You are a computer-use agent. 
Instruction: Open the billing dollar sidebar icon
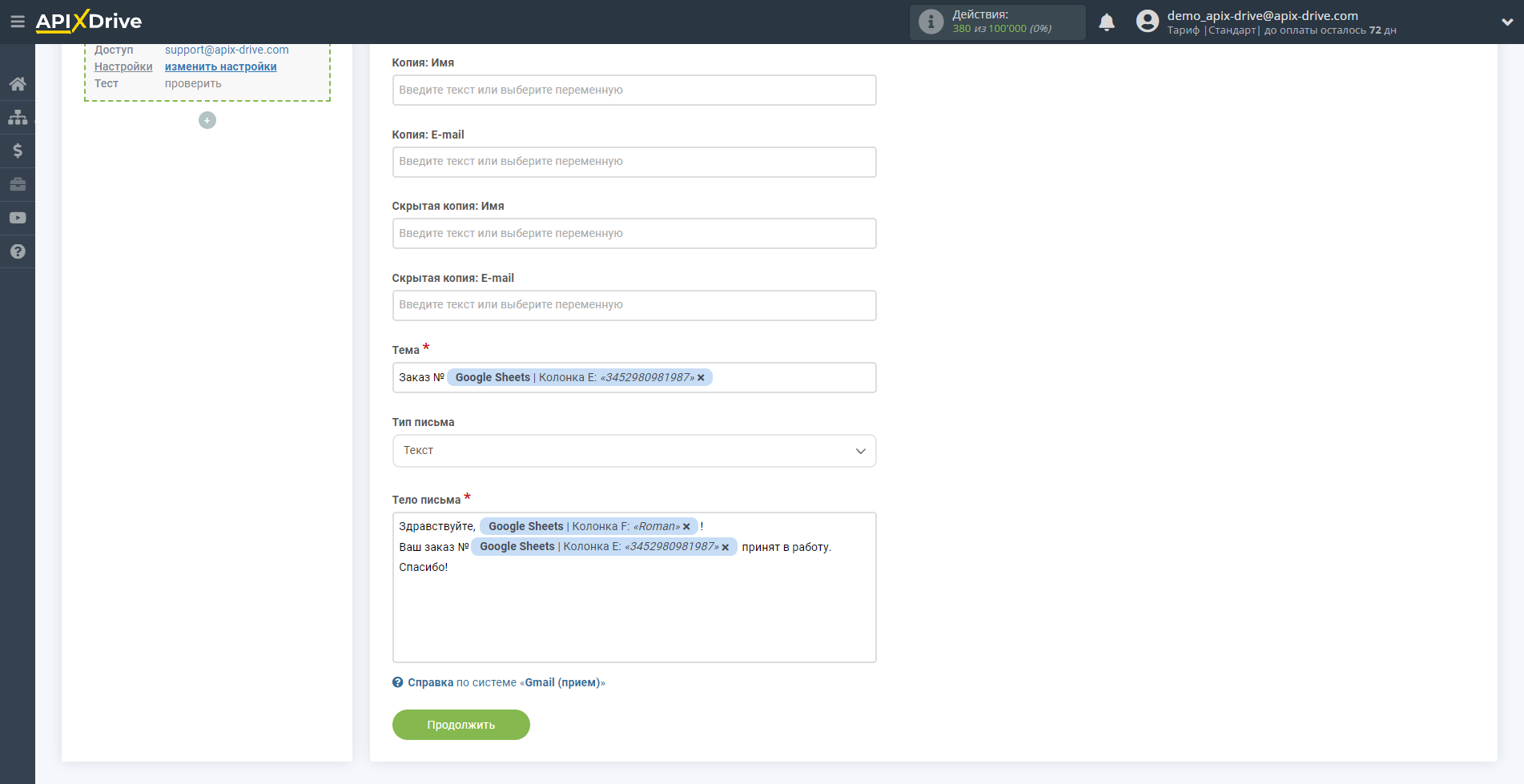[18, 151]
